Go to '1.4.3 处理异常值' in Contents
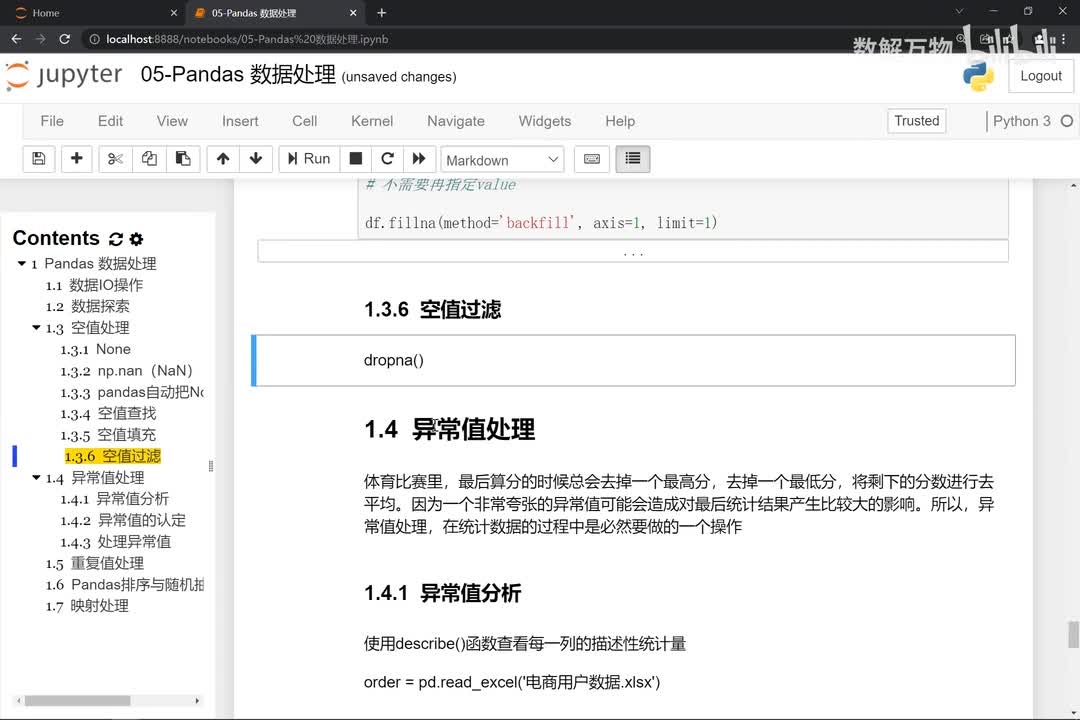The height and width of the screenshot is (720, 1080). coord(115,542)
